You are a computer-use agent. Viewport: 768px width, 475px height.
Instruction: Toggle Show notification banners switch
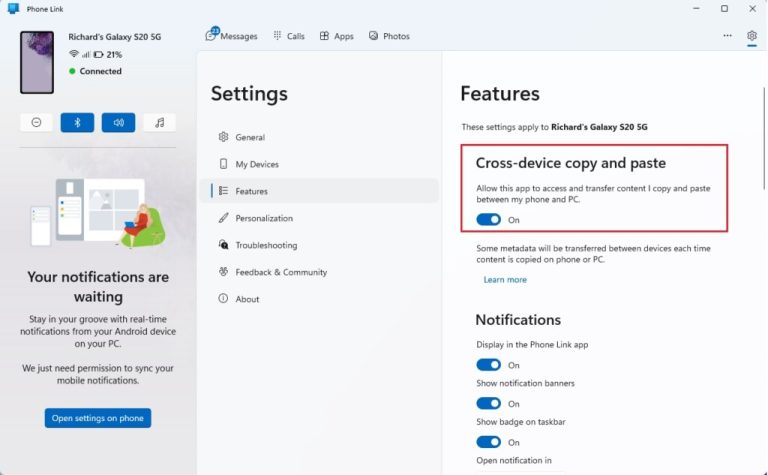click(x=488, y=404)
